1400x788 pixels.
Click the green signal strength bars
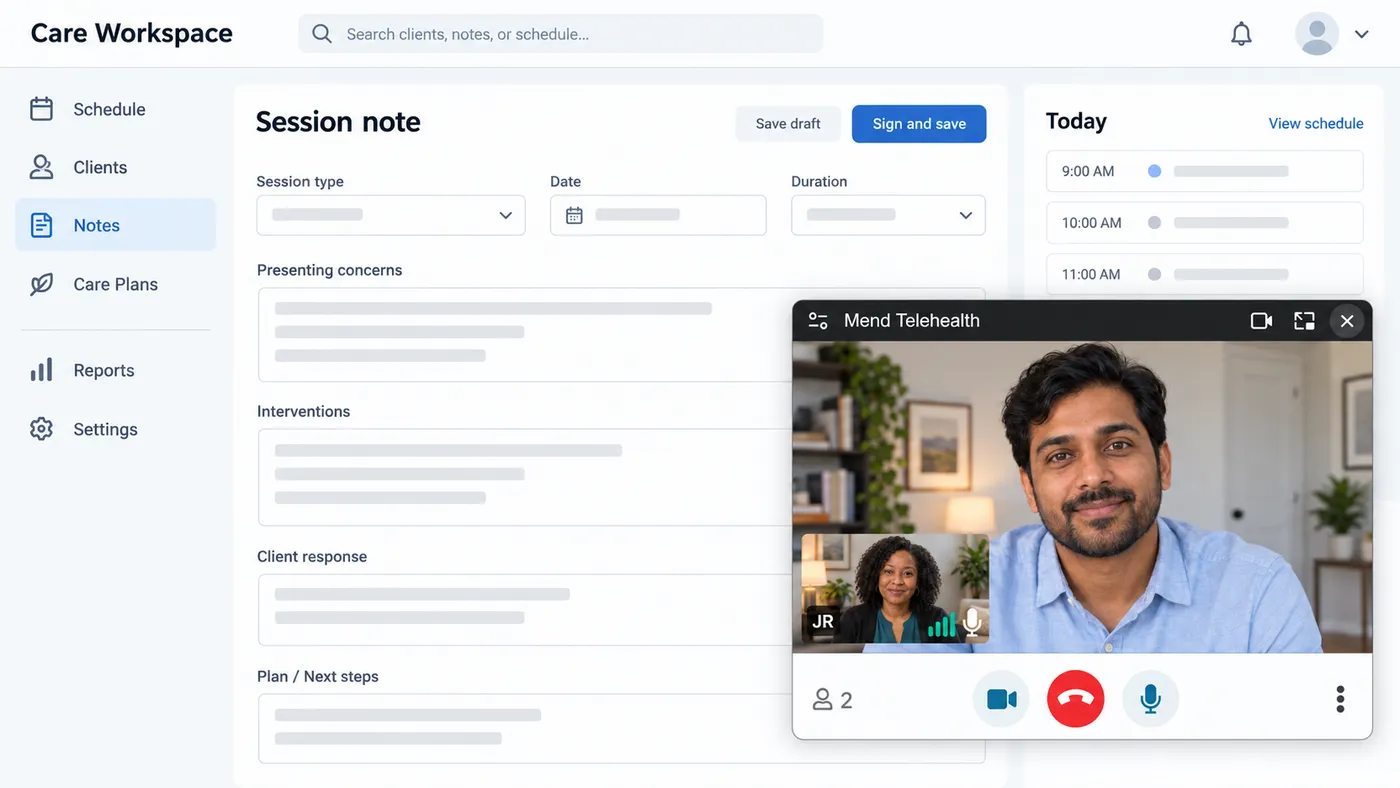click(941, 625)
